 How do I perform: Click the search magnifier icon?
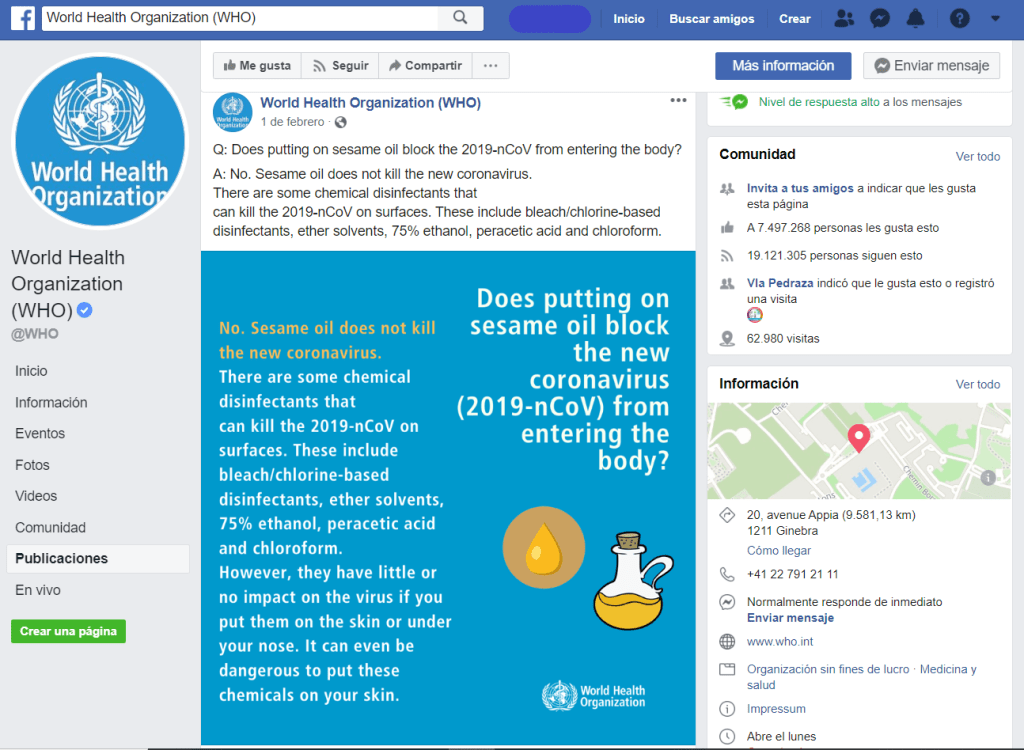pyautogui.click(x=460, y=17)
